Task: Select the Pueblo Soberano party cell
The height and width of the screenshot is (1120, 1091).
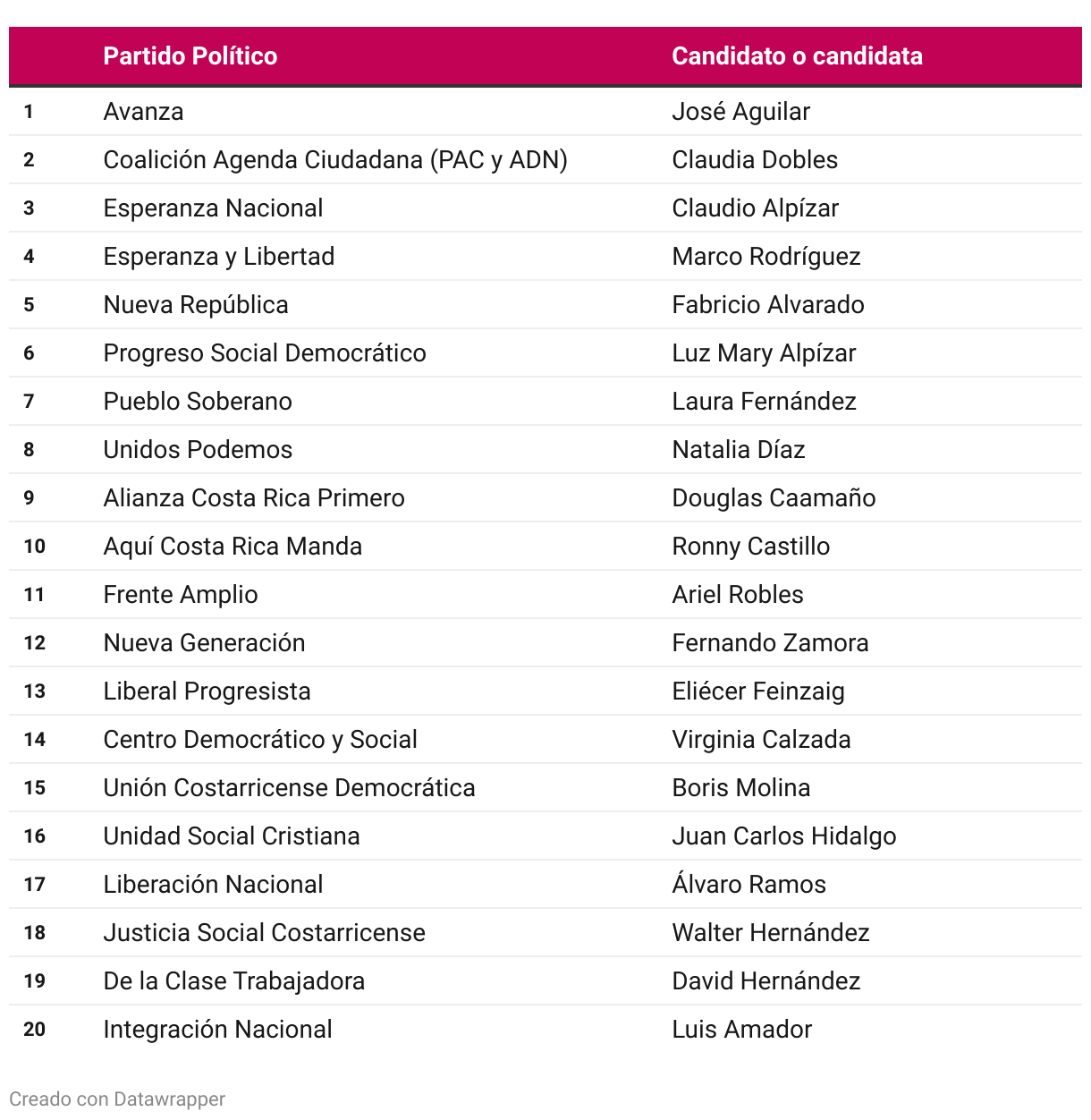Action: (x=198, y=402)
